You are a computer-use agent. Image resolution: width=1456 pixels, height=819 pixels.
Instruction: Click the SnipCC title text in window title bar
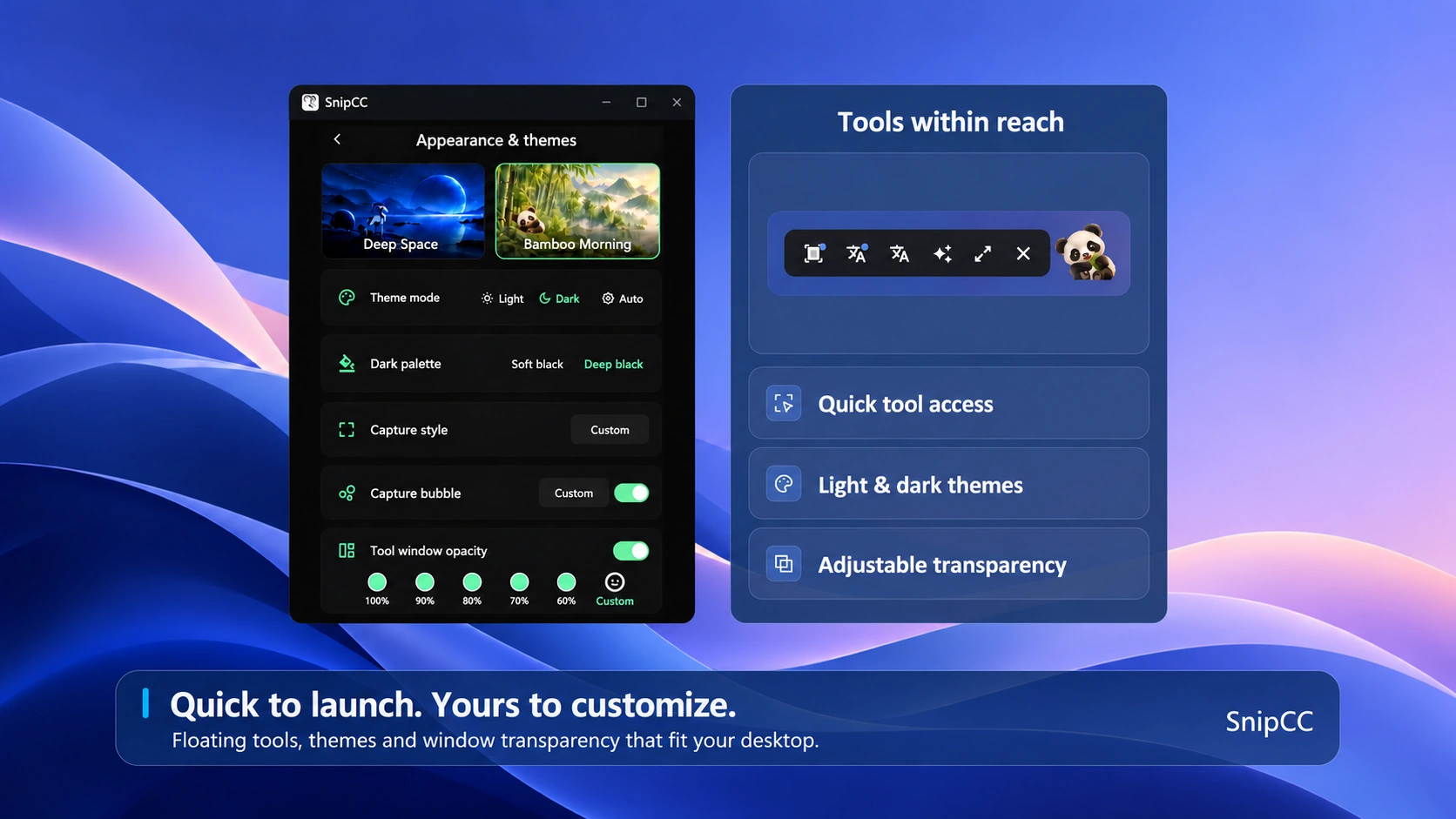[347, 103]
